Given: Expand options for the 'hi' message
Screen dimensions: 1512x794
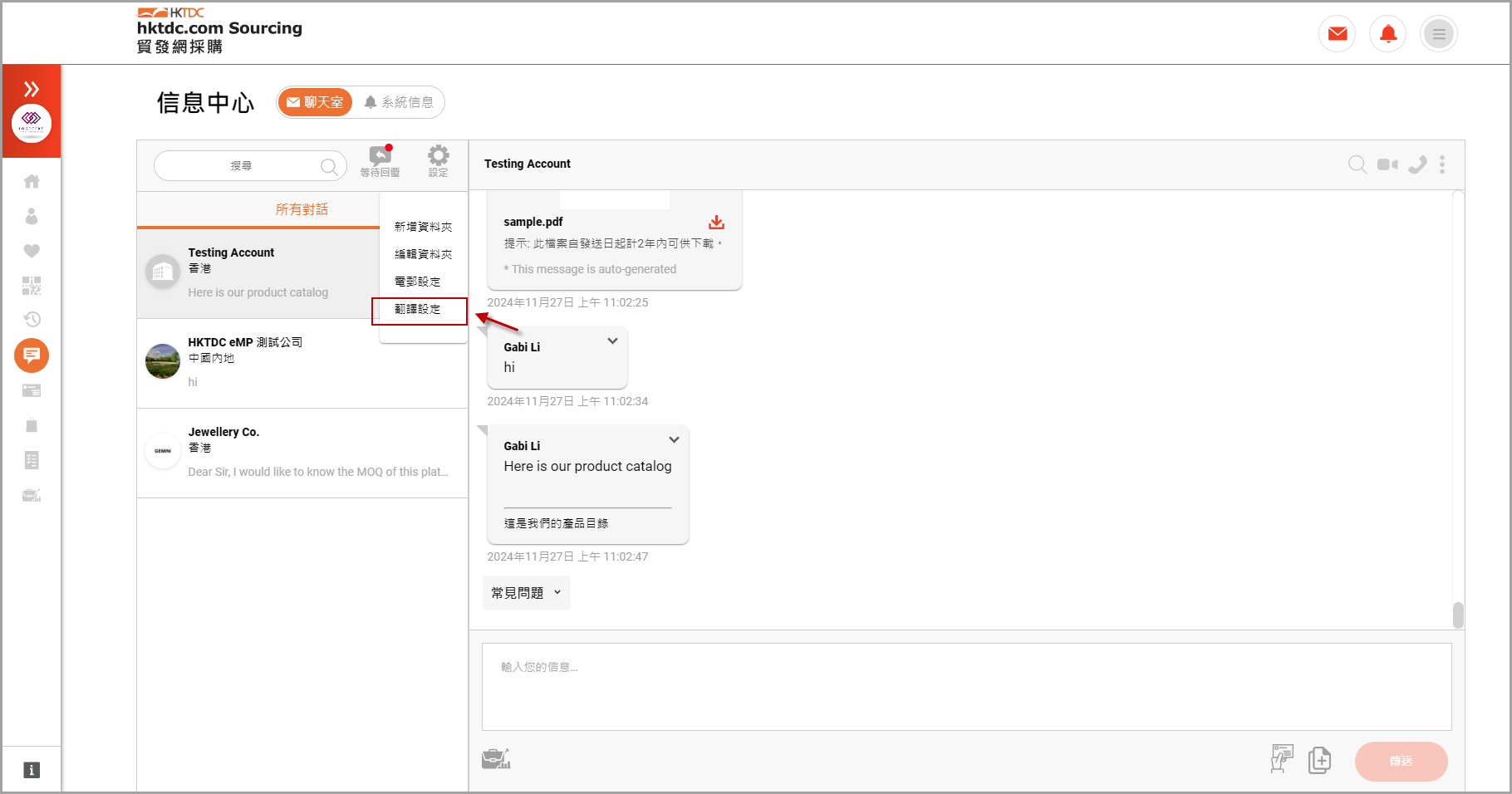Looking at the screenshot, I should point(612,341).
